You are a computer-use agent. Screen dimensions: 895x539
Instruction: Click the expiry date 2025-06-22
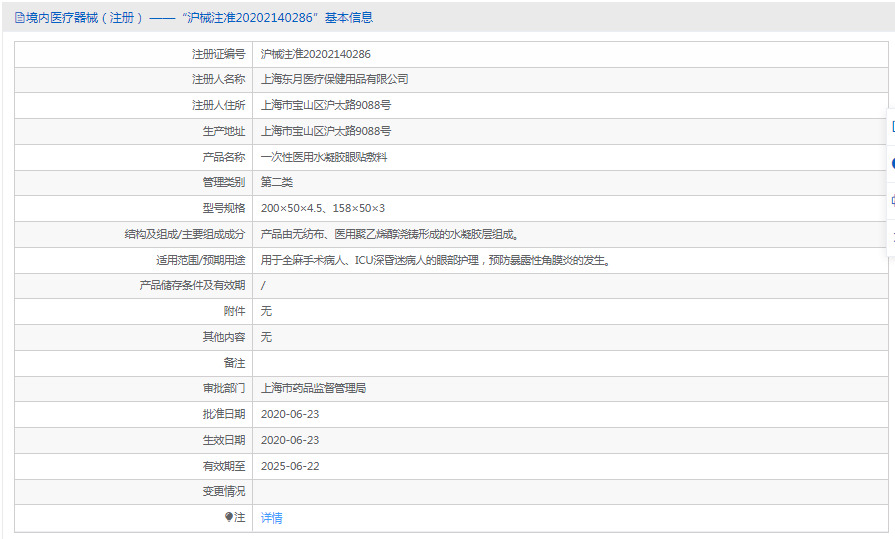click(289, 466)
